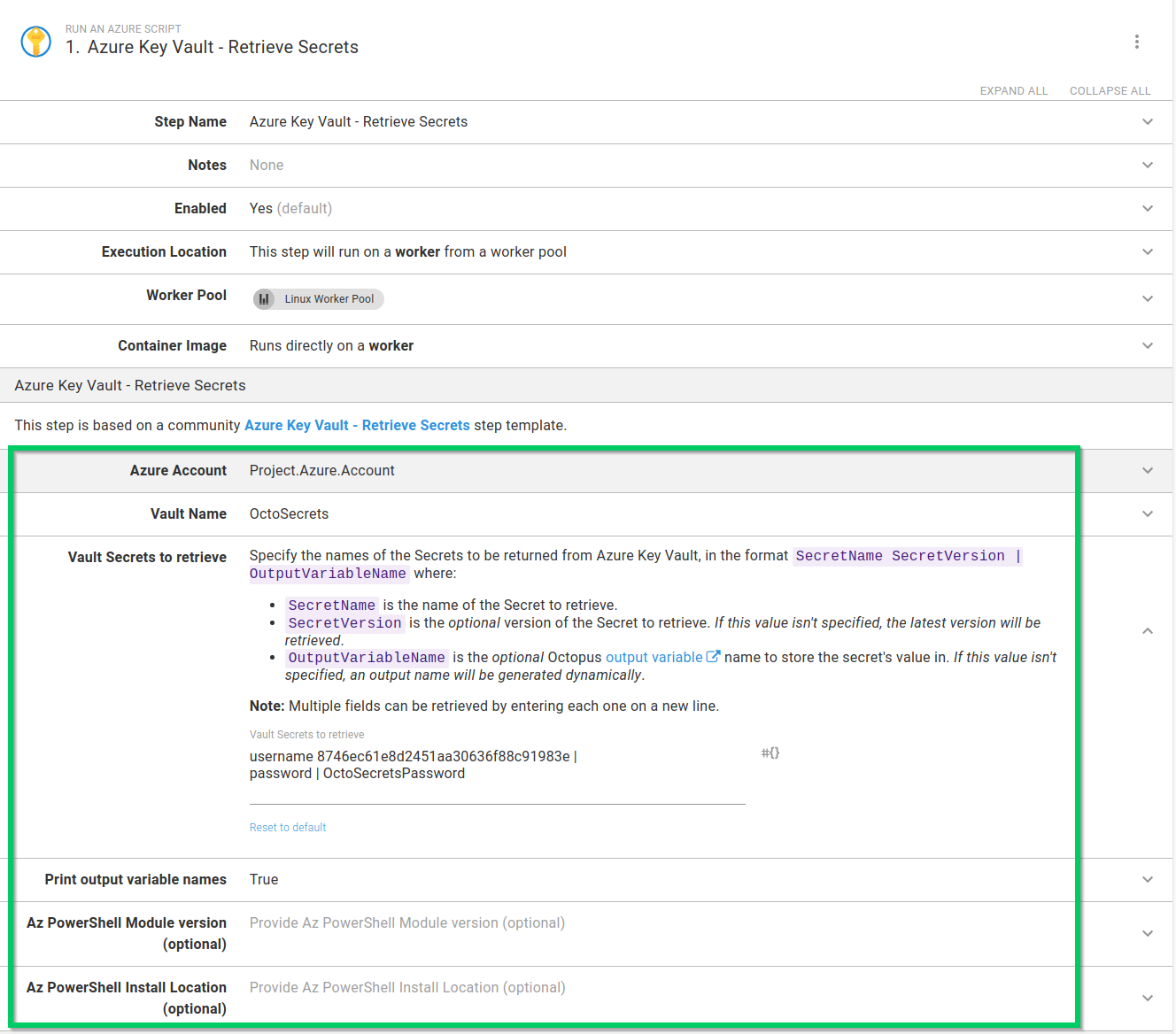The width and height of the screenshot is (1176, 1034).
Task: Click the Reset to default link
Action: [288, 827]
